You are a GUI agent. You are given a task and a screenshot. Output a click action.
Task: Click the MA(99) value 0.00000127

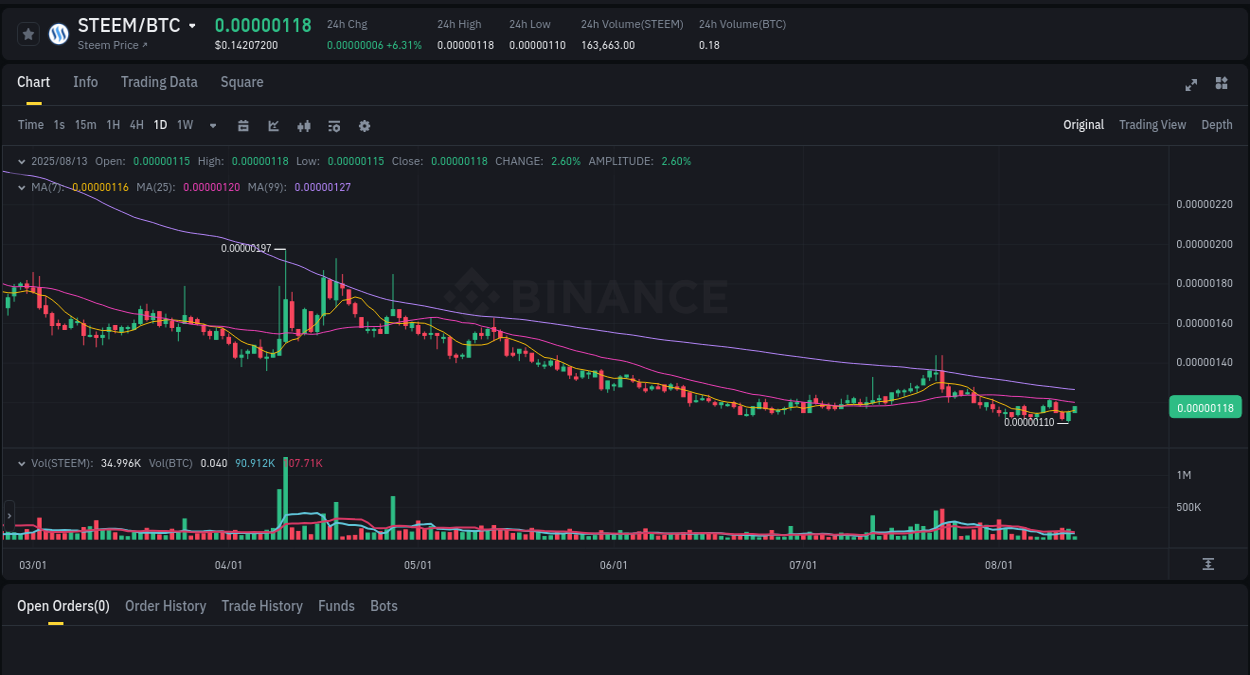(322, 187)
